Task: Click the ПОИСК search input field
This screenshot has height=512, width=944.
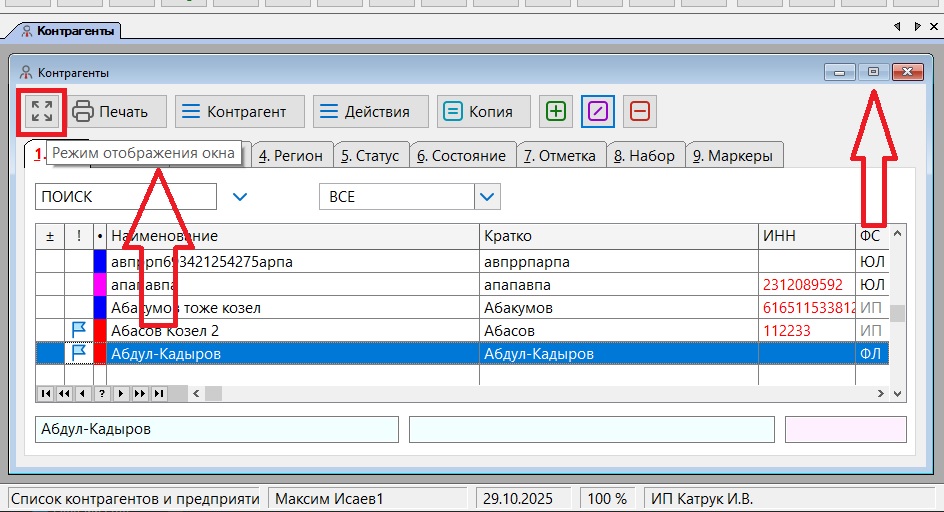Action: [x=125, y=197]
